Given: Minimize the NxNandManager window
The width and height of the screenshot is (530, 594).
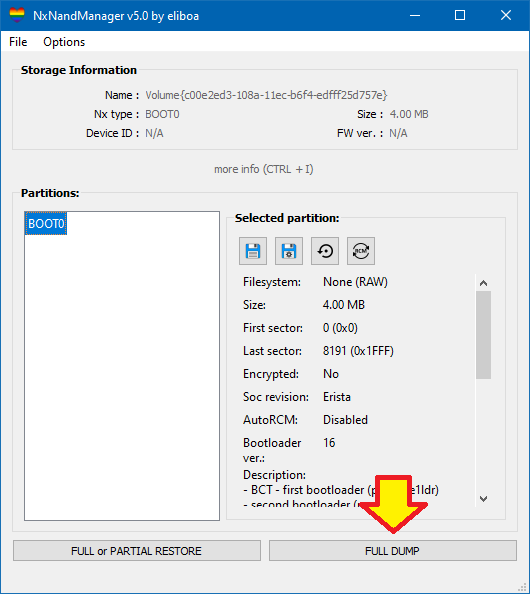Looking at the screenshot, I should tap(415, 15).
